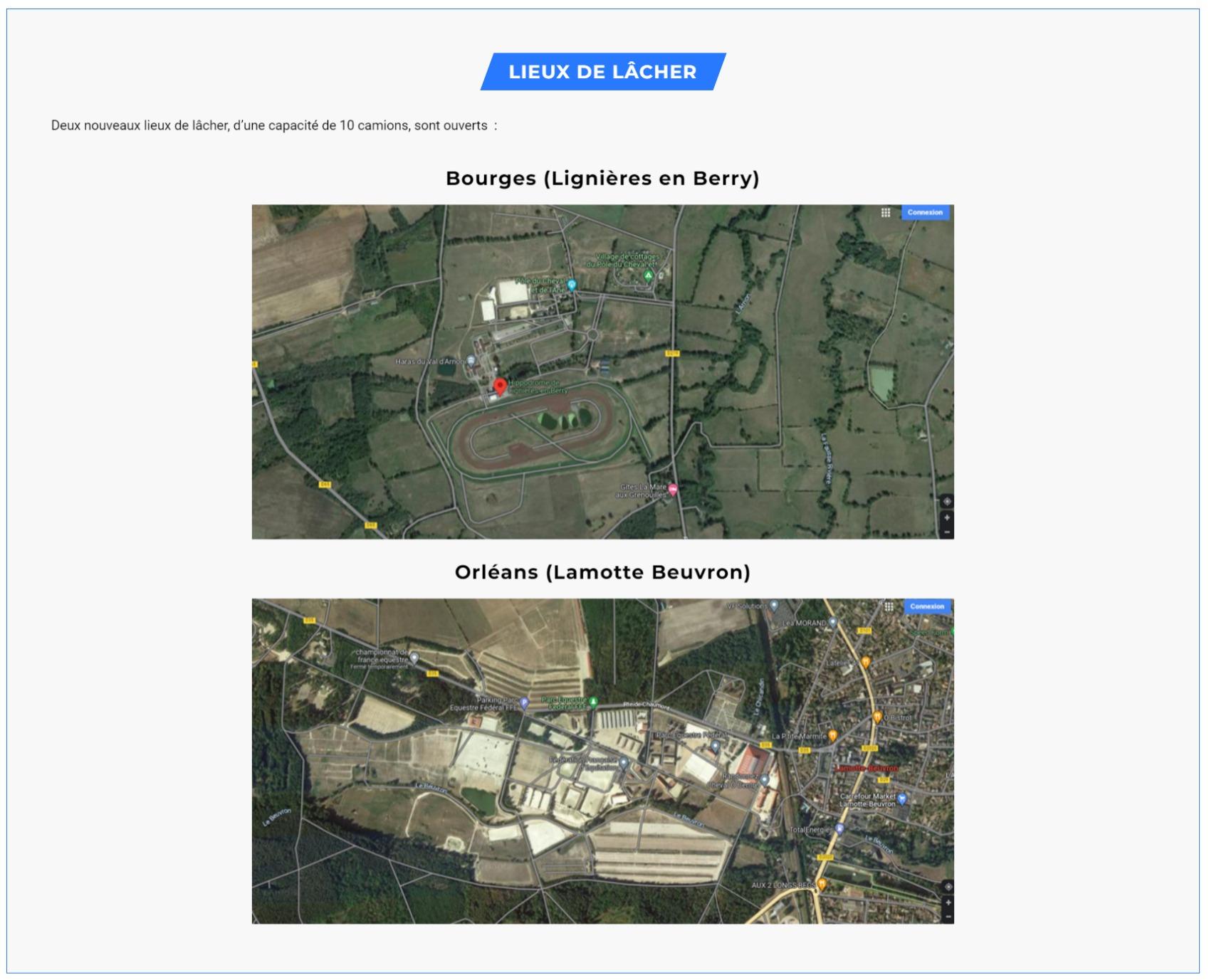Click Connexion button on the Bourges map

point(925,213)
